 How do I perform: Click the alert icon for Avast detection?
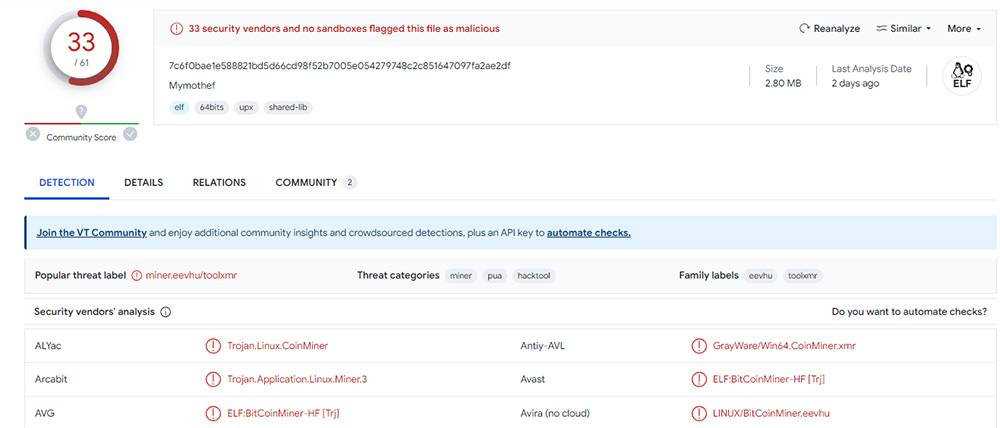[698, 380]
